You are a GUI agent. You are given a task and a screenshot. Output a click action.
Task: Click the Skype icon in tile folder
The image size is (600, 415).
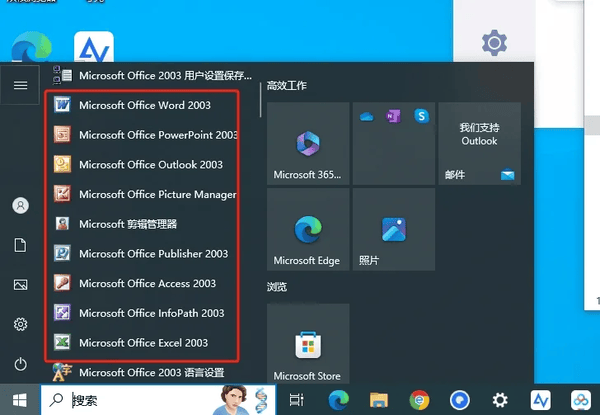click(421, 116)
